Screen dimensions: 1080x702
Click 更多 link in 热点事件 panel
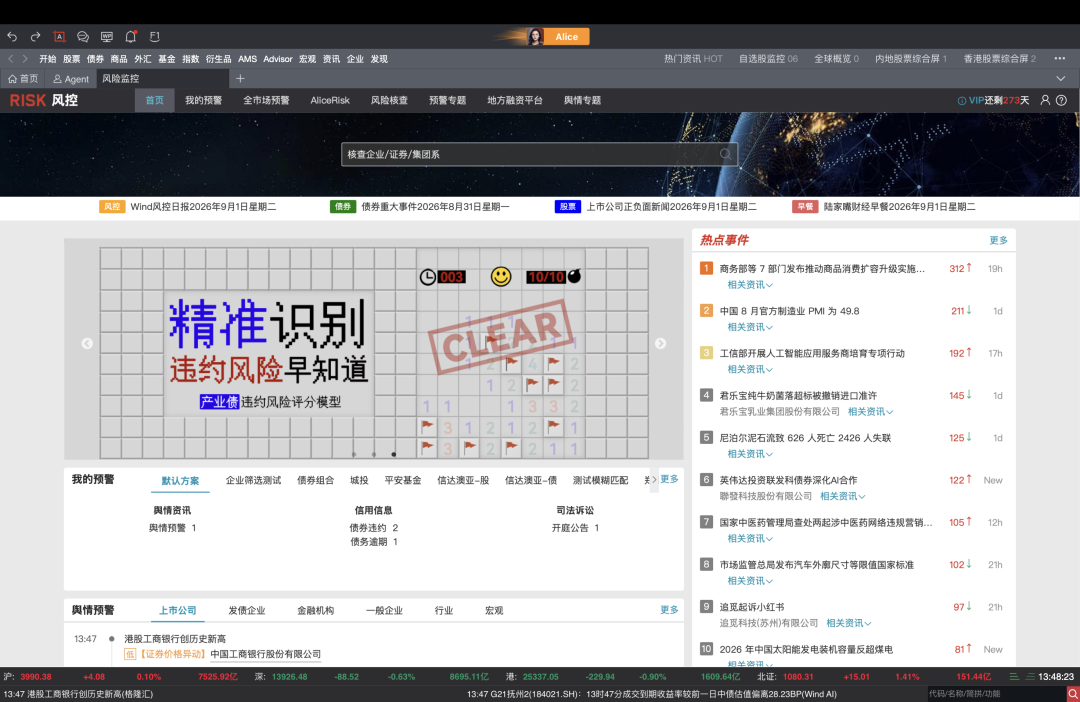(x=998, y=240)
